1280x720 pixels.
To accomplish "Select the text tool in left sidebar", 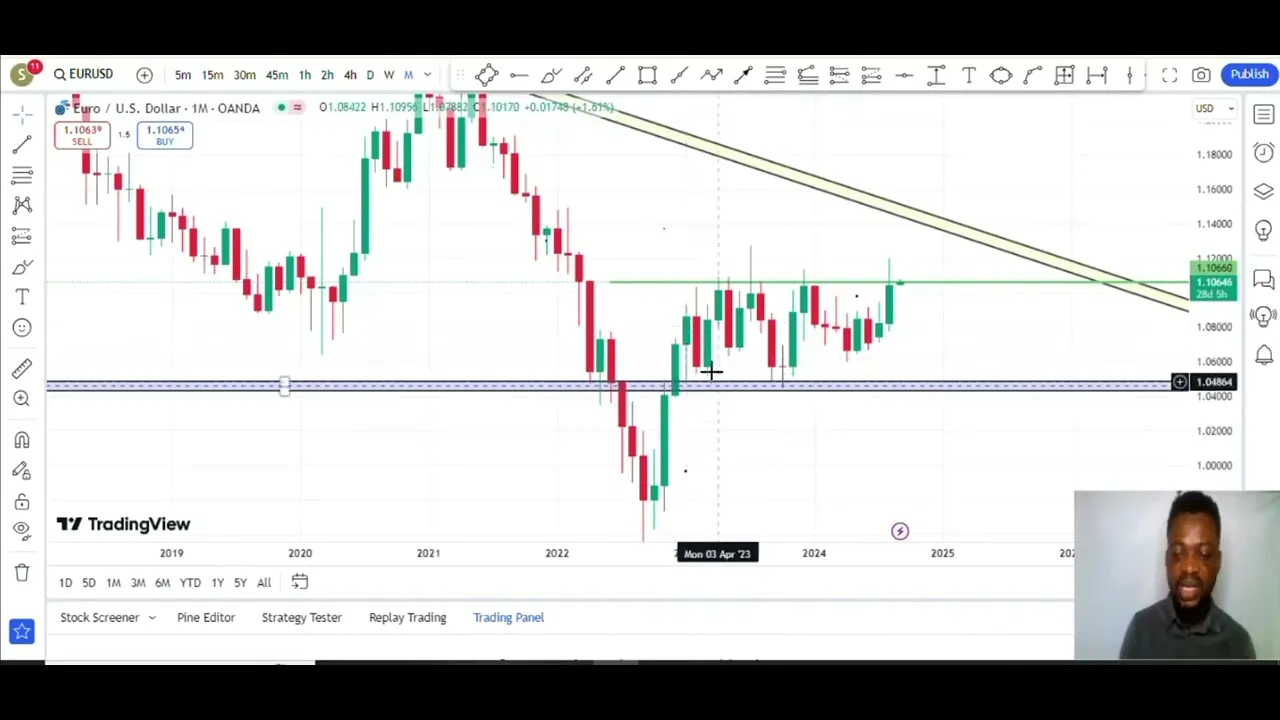I will [22, 297].
